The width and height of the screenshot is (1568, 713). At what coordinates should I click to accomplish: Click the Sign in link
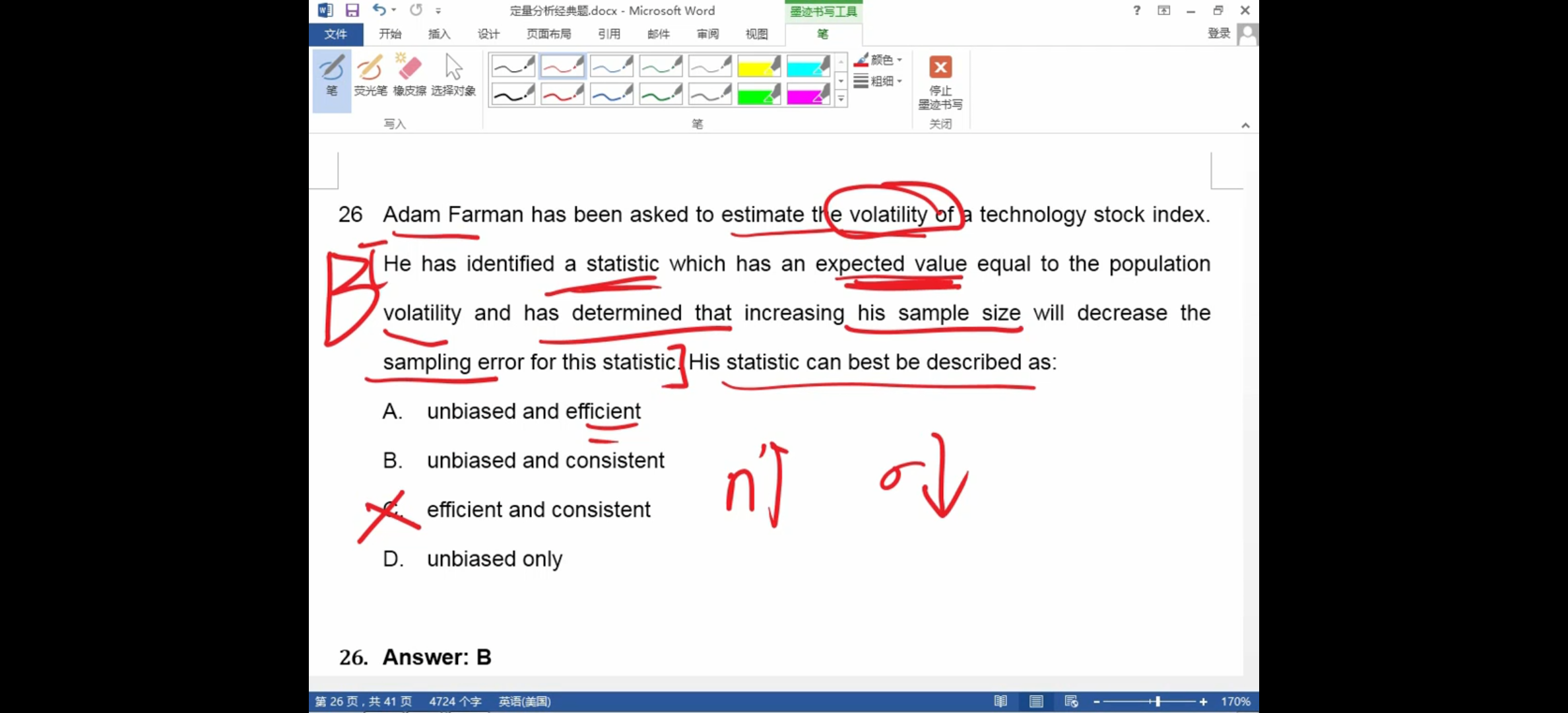(1218, 33)
